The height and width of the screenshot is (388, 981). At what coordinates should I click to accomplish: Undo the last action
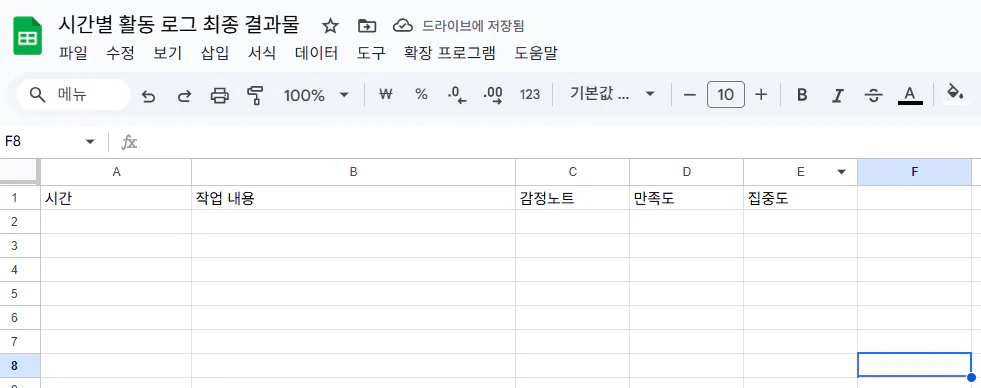click(148, 96)
